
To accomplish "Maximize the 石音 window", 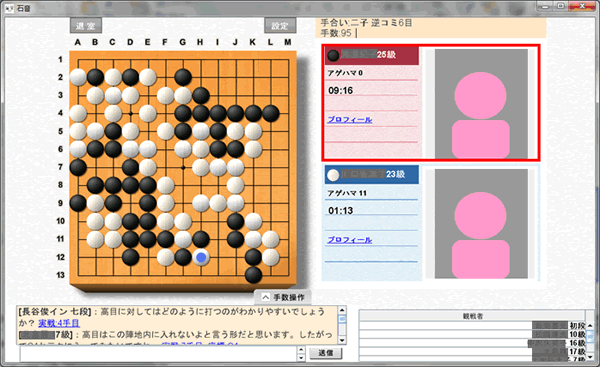I will pos(561,6).
